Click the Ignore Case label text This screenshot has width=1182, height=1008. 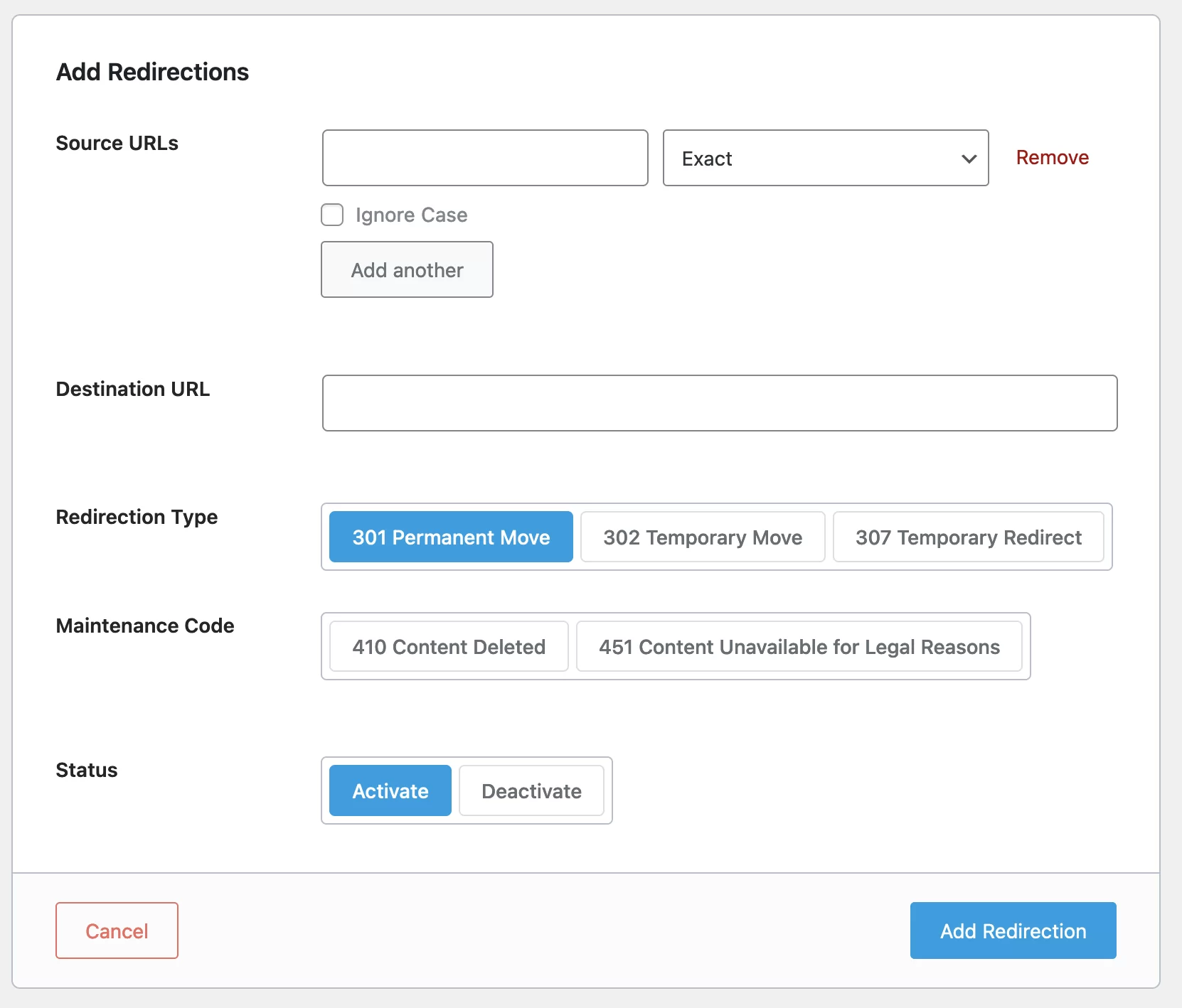point(411,215)
